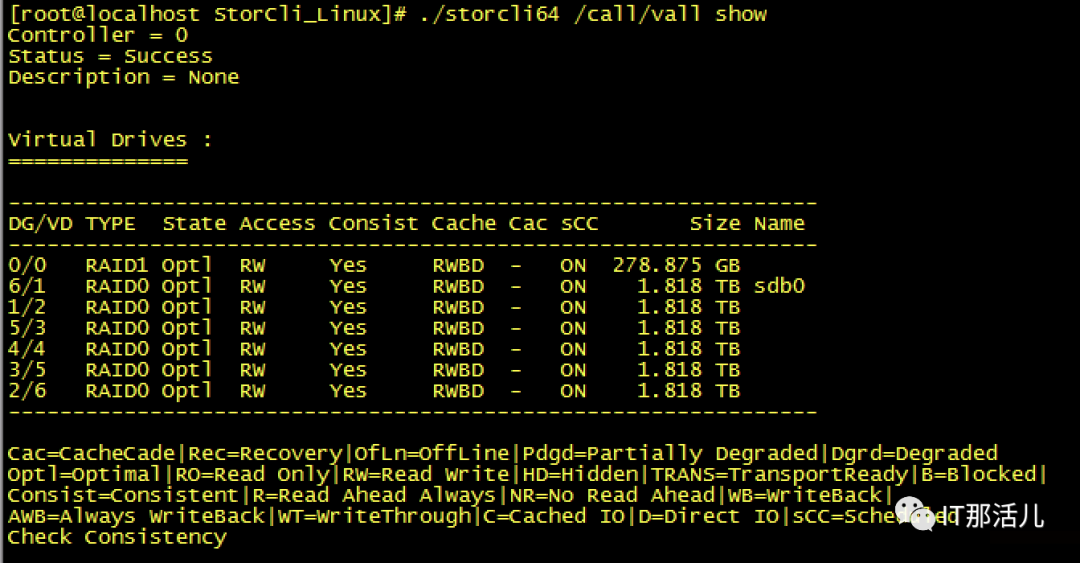Click the 5/3 virtual drive ID

point(27,329)
